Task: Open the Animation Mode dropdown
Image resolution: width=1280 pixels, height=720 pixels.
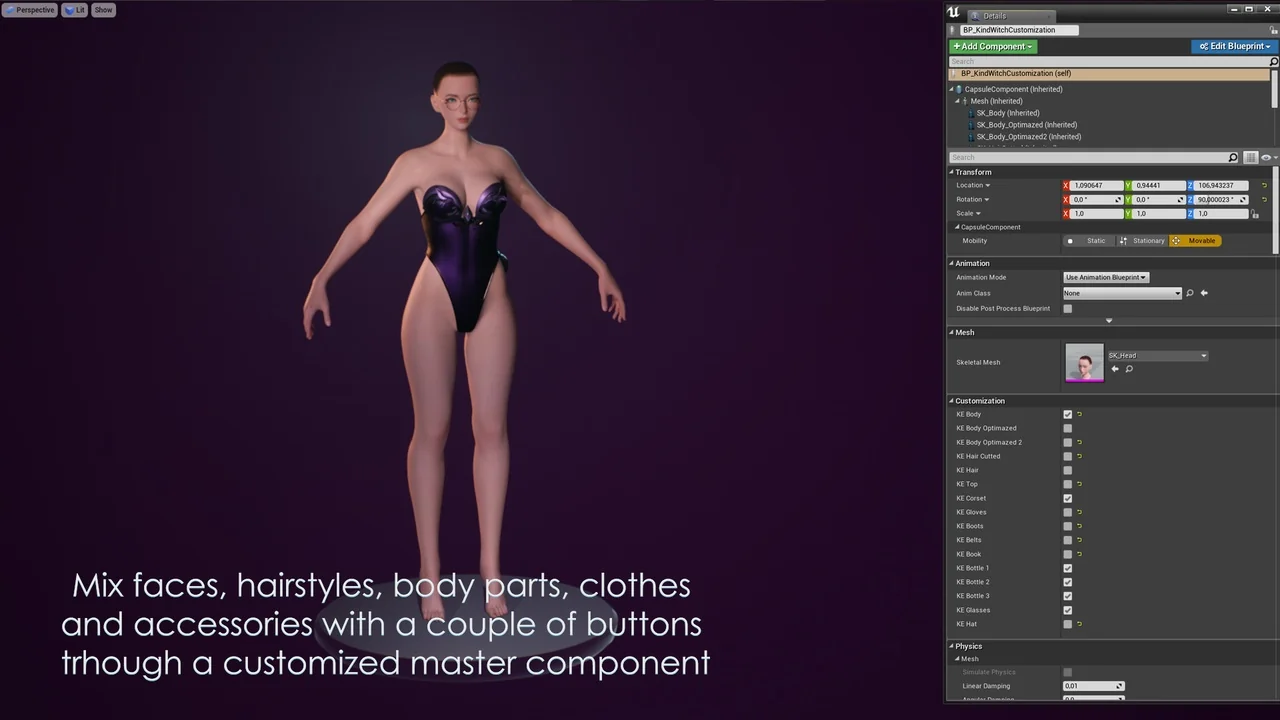Action: tap(1105, 277)
